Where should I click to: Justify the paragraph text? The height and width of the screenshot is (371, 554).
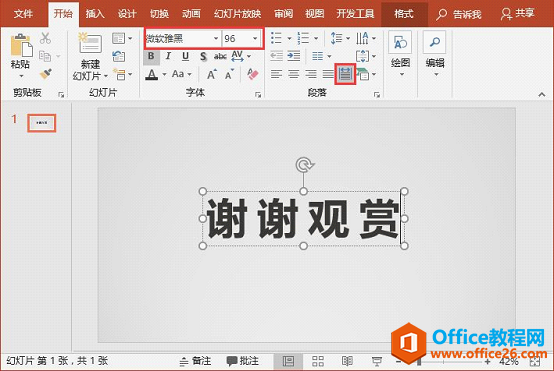pyautogui.click(x=328, y=74)
